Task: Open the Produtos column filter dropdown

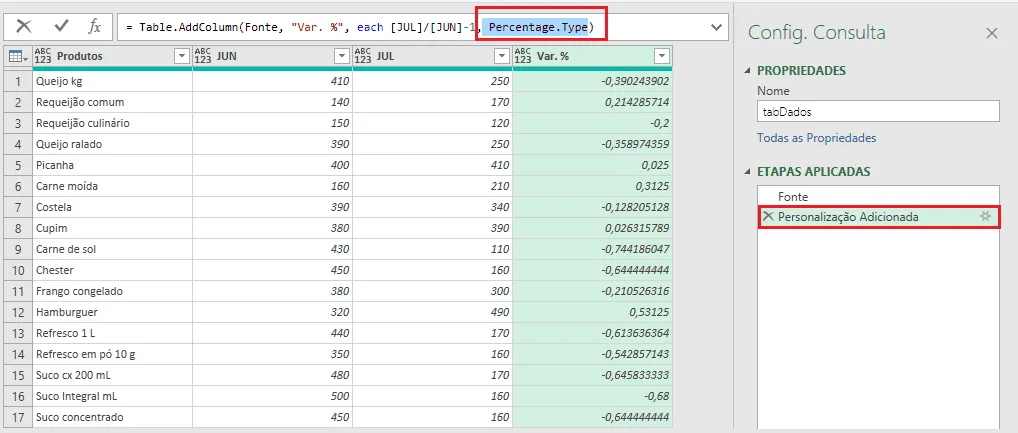Action: coord(182,57)
